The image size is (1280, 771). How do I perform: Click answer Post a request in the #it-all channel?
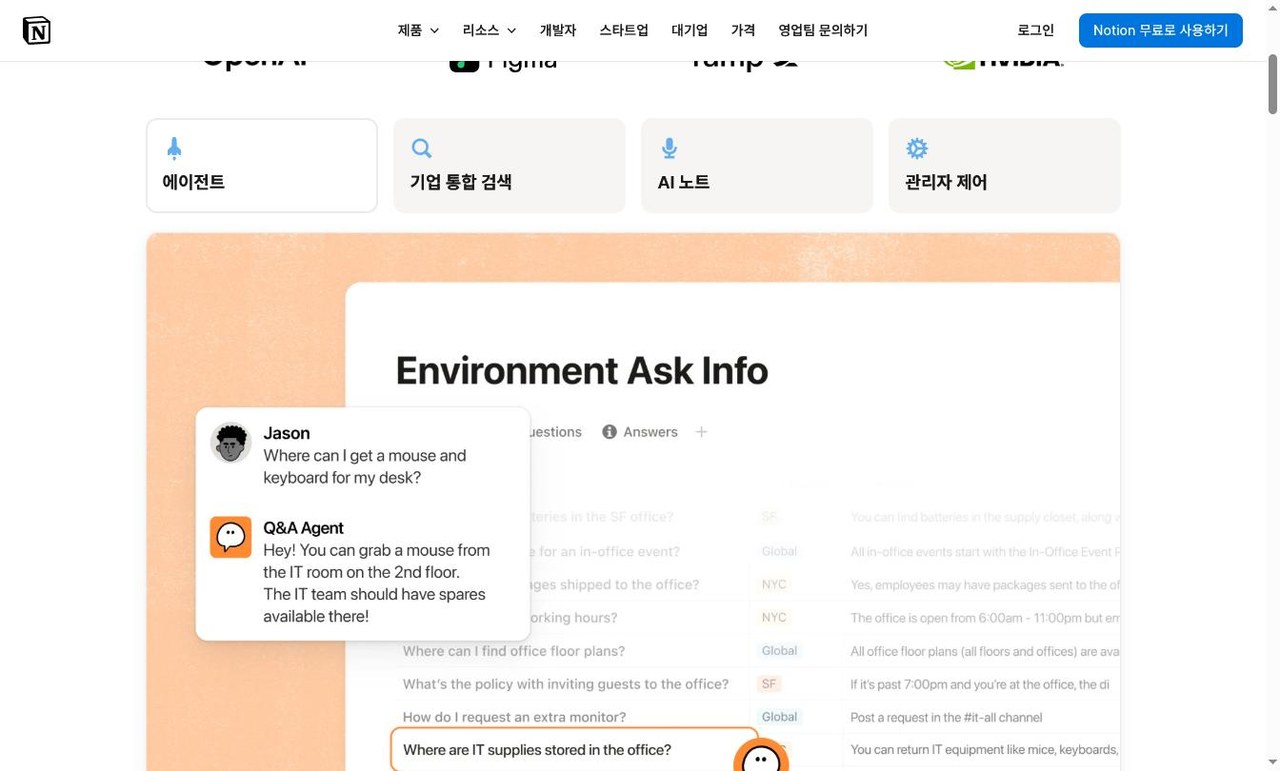(946, 717)
